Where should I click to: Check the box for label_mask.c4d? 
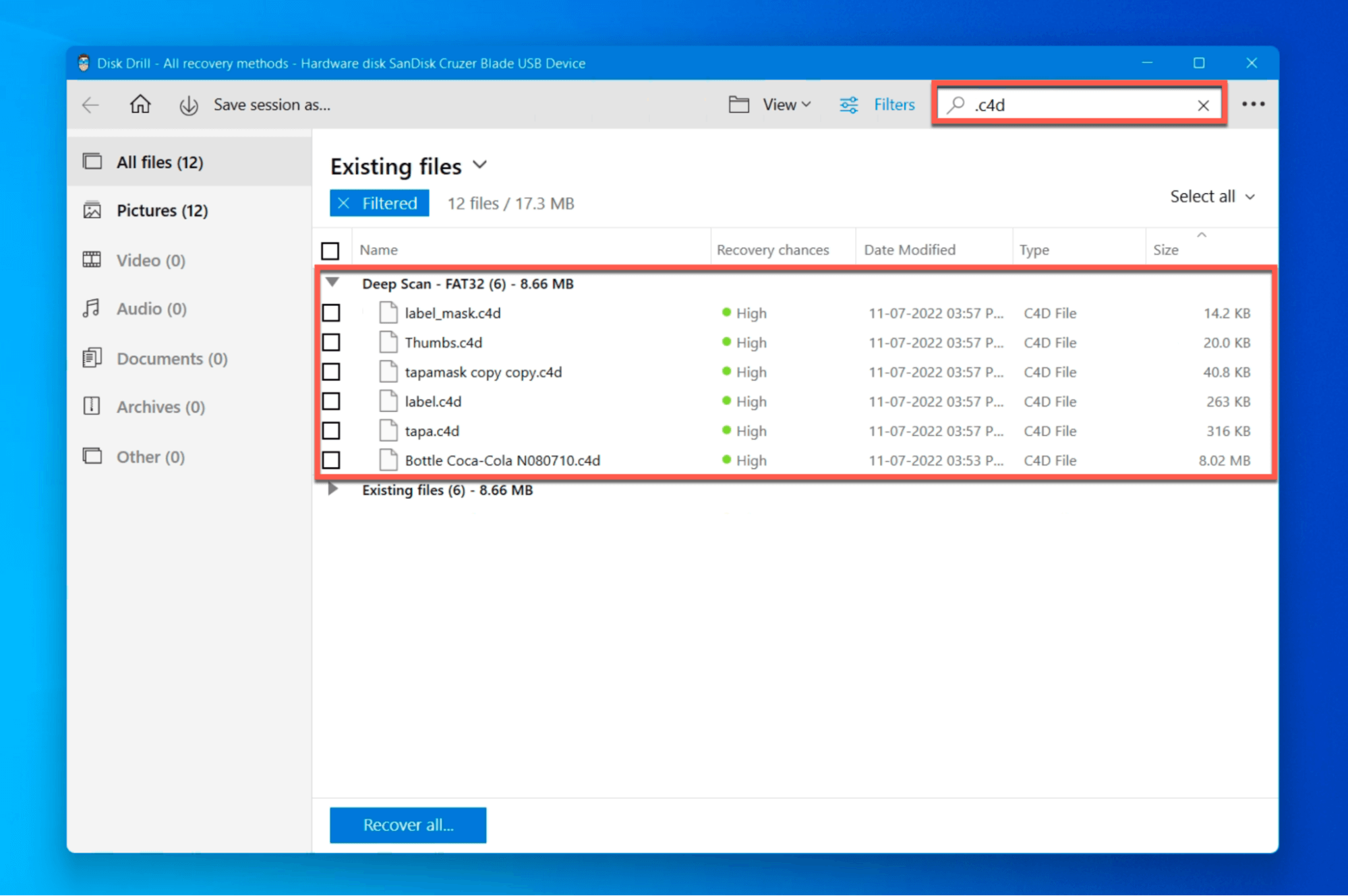pyautogui.click(x=331, y=313)
